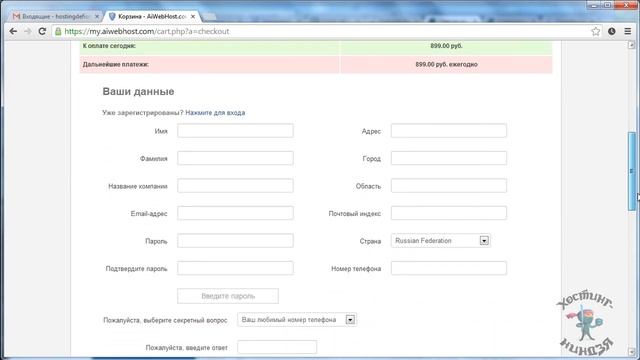Reload the checkout page
The image size is (640, 360).
pyautogui.click(x=42, y=31)
